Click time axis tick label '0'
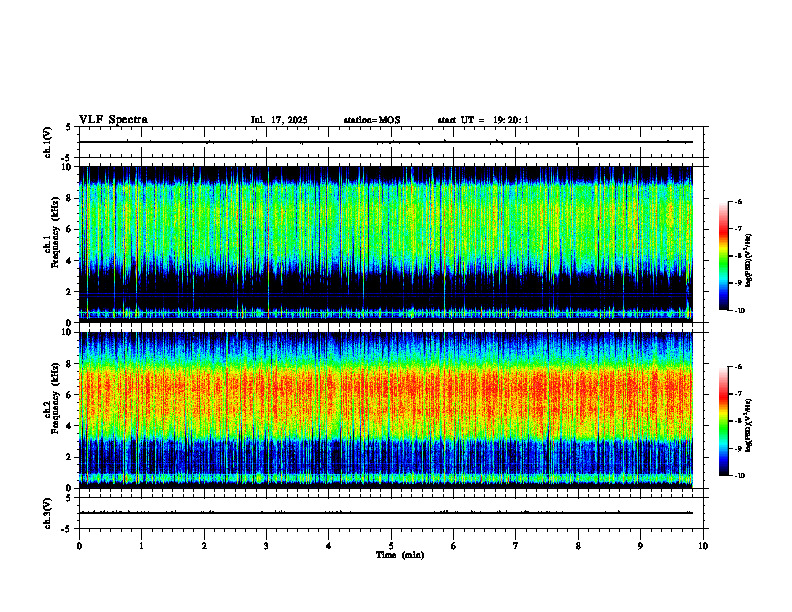 pyautogui.click(x=79, y=546)
